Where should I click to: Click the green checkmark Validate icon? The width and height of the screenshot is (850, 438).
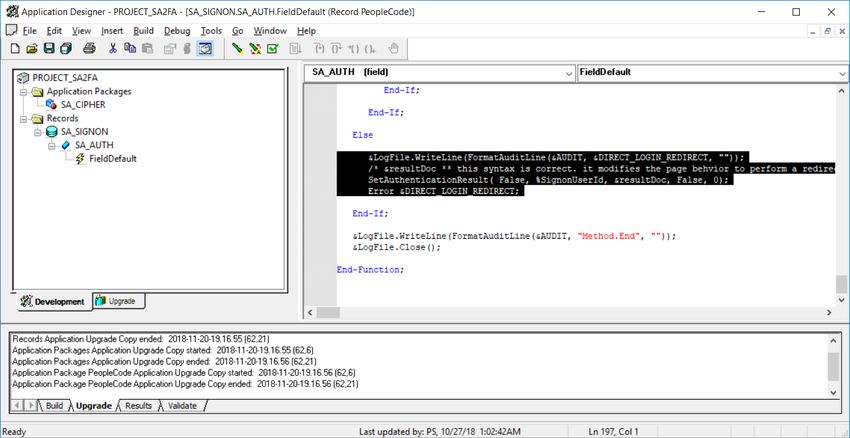(273, 49)
